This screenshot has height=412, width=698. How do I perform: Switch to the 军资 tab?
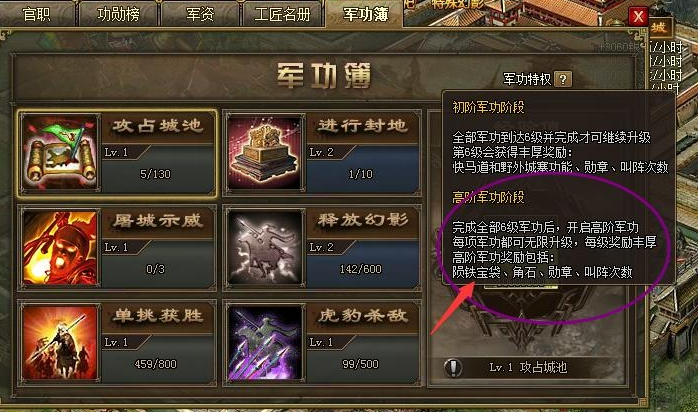[x=200, y=14]
